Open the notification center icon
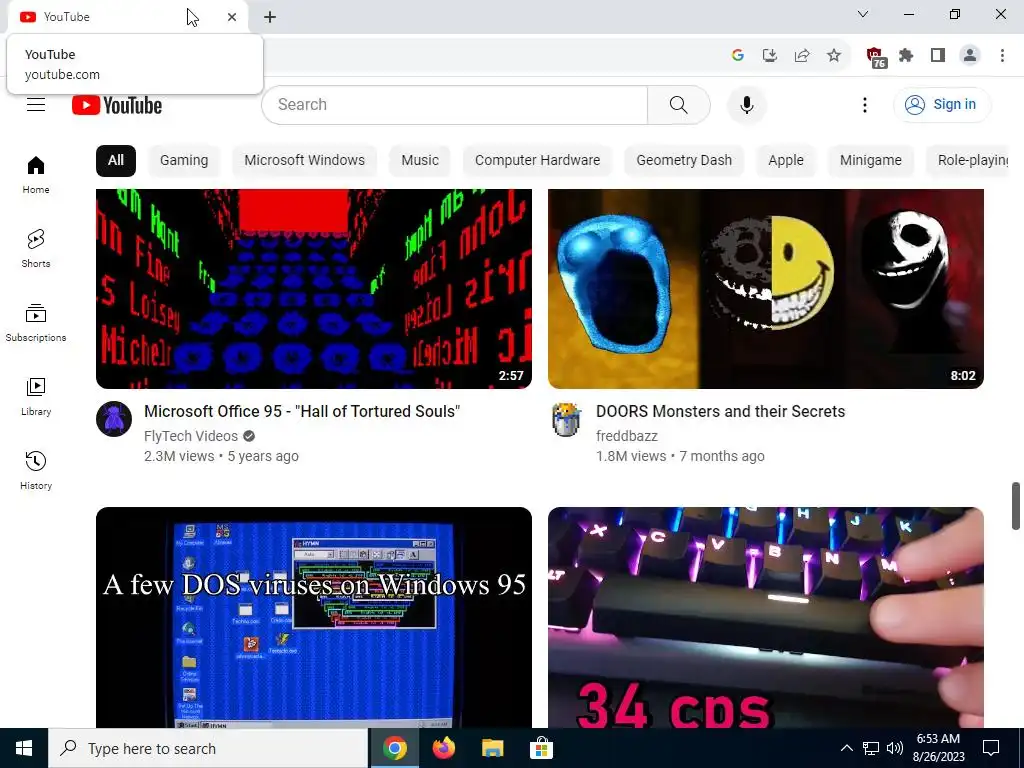The width and height of the screenshot is (1024, 768). click(991, 748)
